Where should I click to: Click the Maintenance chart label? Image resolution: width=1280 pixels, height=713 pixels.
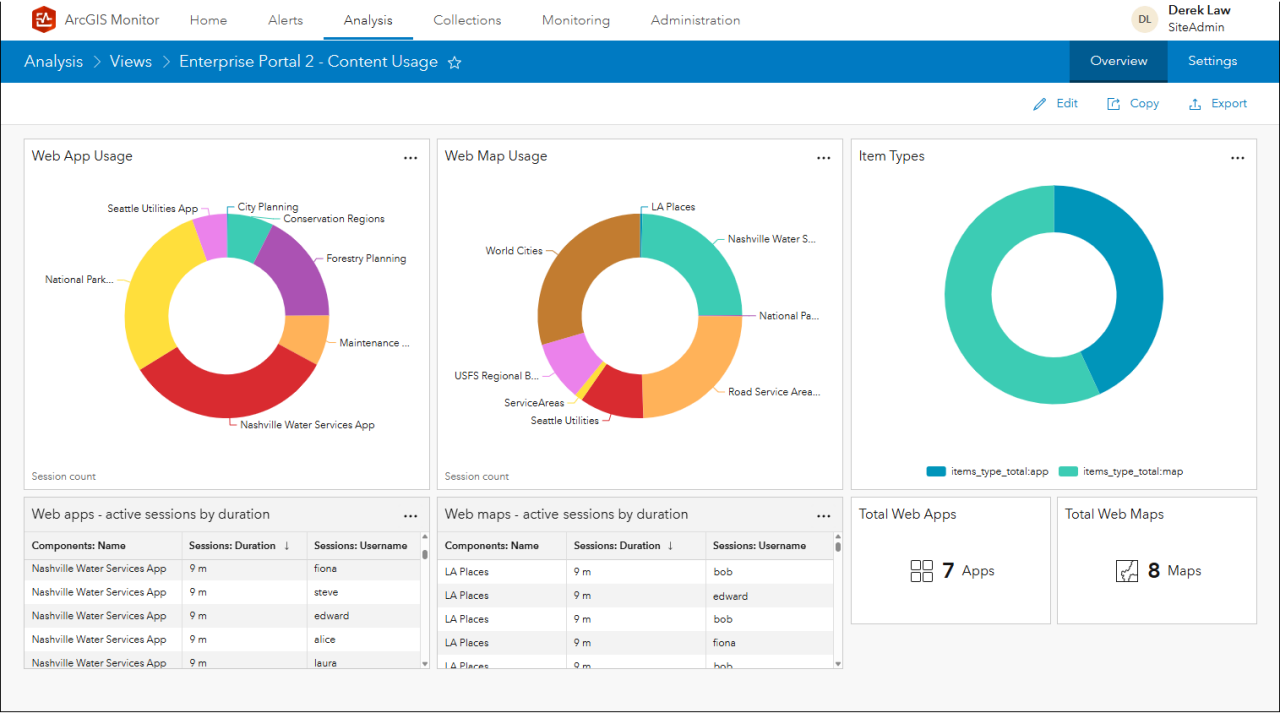click(x=375, y=343)
